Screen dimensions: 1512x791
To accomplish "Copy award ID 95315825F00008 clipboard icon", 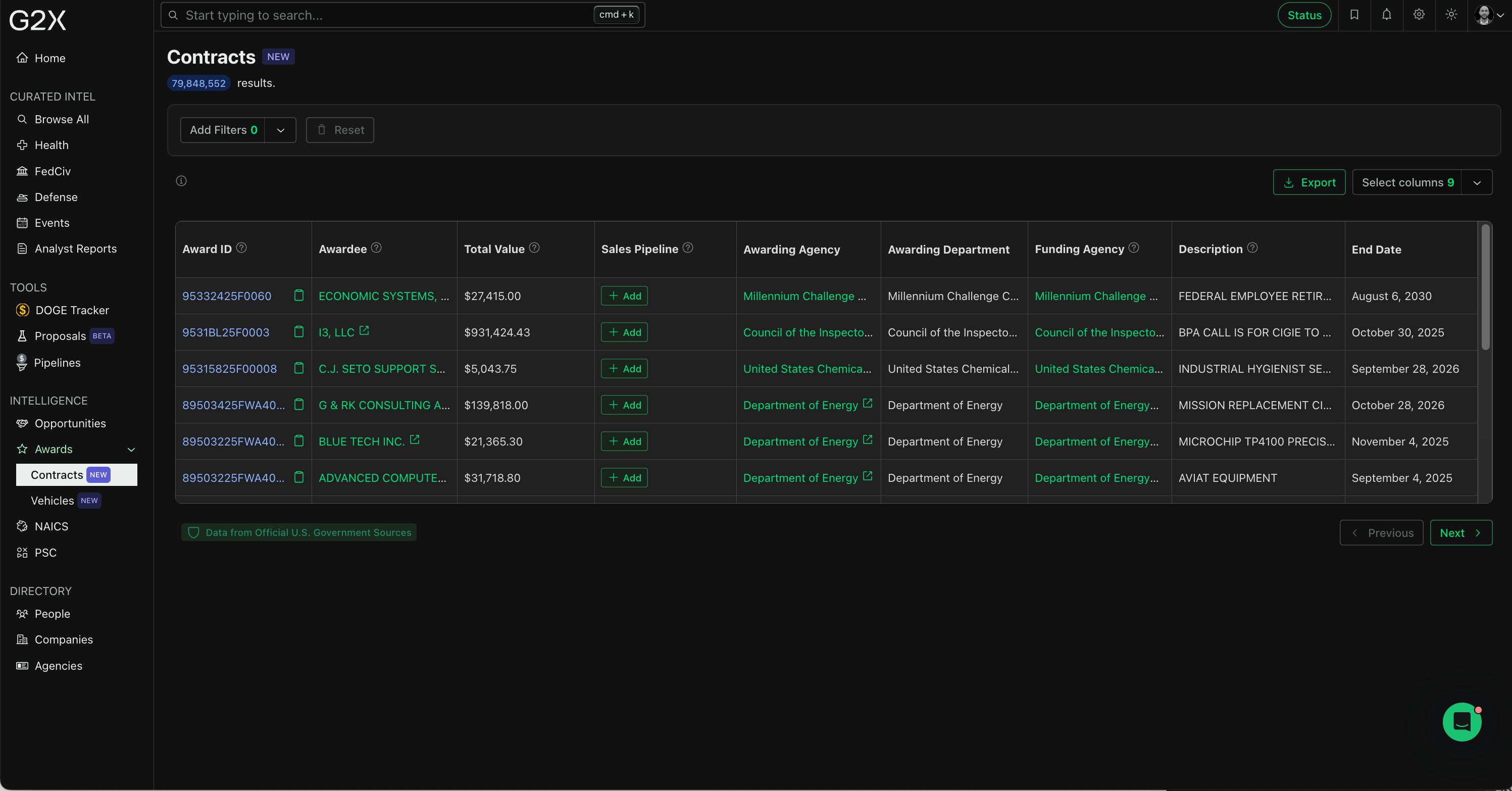I will (x=299, y=368).
